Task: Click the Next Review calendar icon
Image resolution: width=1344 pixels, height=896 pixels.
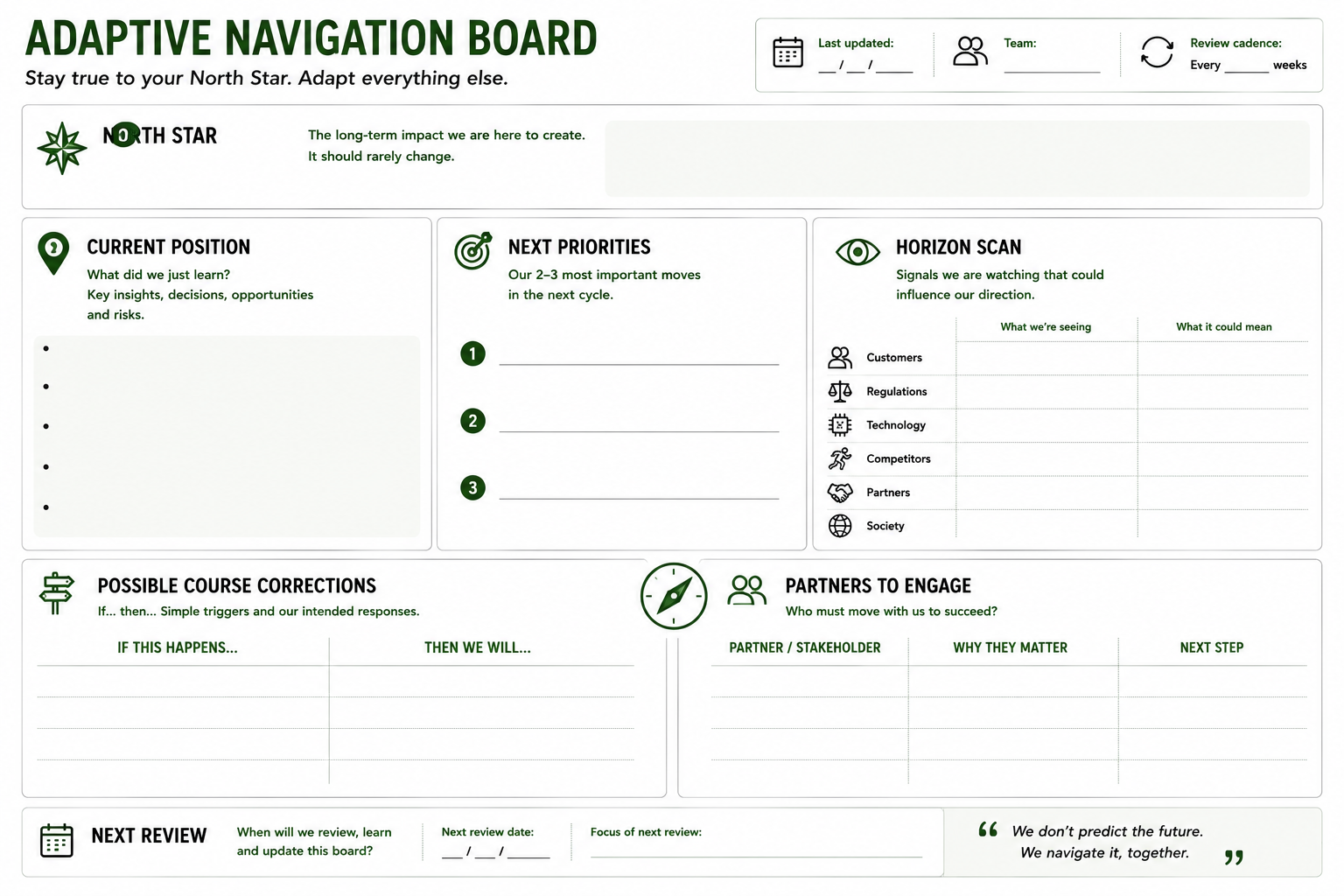Action: point(57,840)
